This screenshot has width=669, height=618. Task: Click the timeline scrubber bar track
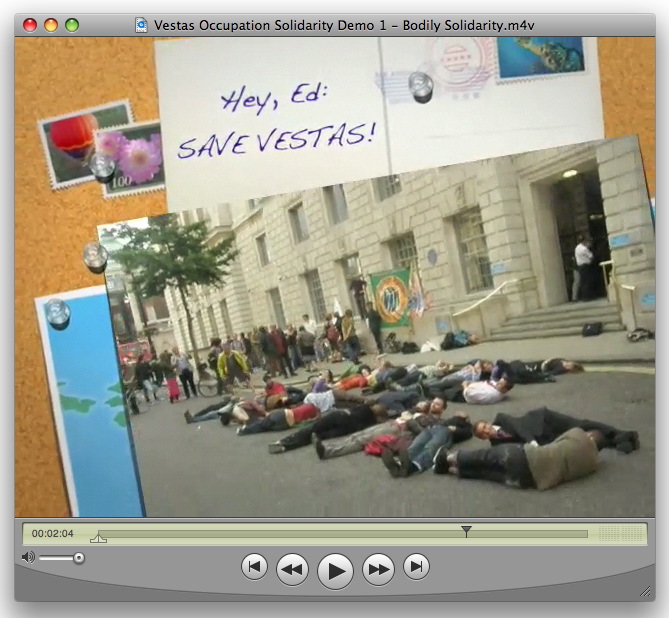343,534
